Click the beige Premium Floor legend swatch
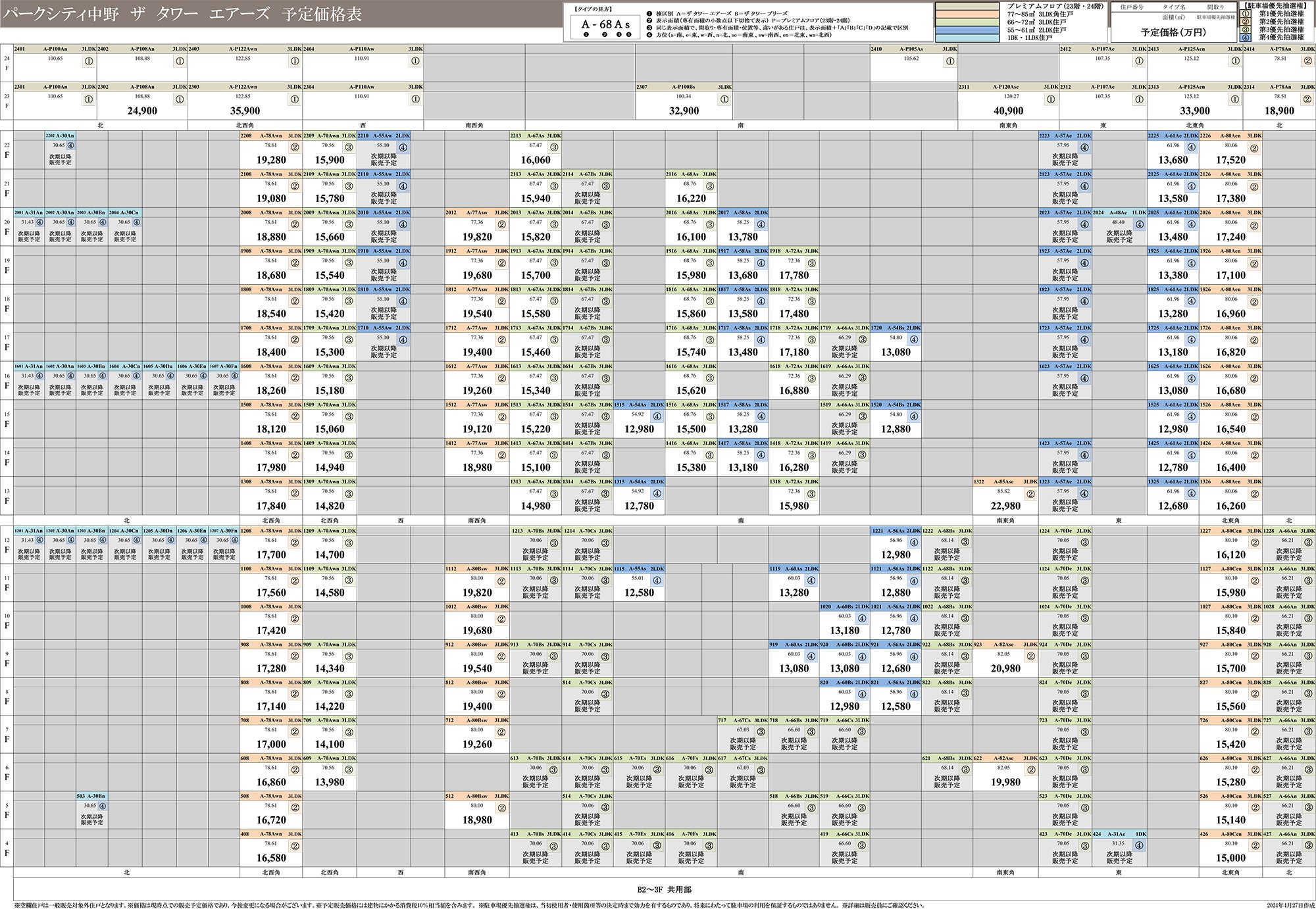Screen dimensions: 1316x909 point(969,7)
